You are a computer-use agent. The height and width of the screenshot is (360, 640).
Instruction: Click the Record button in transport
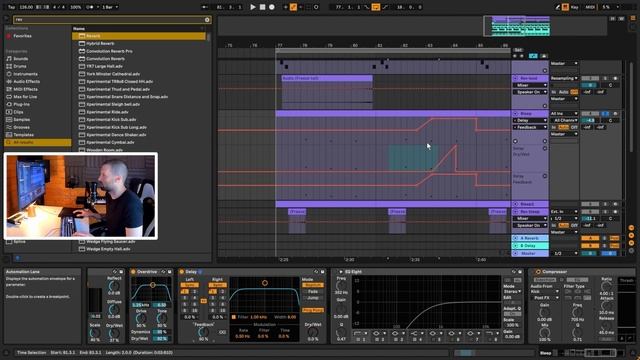[x=272, y=7]
